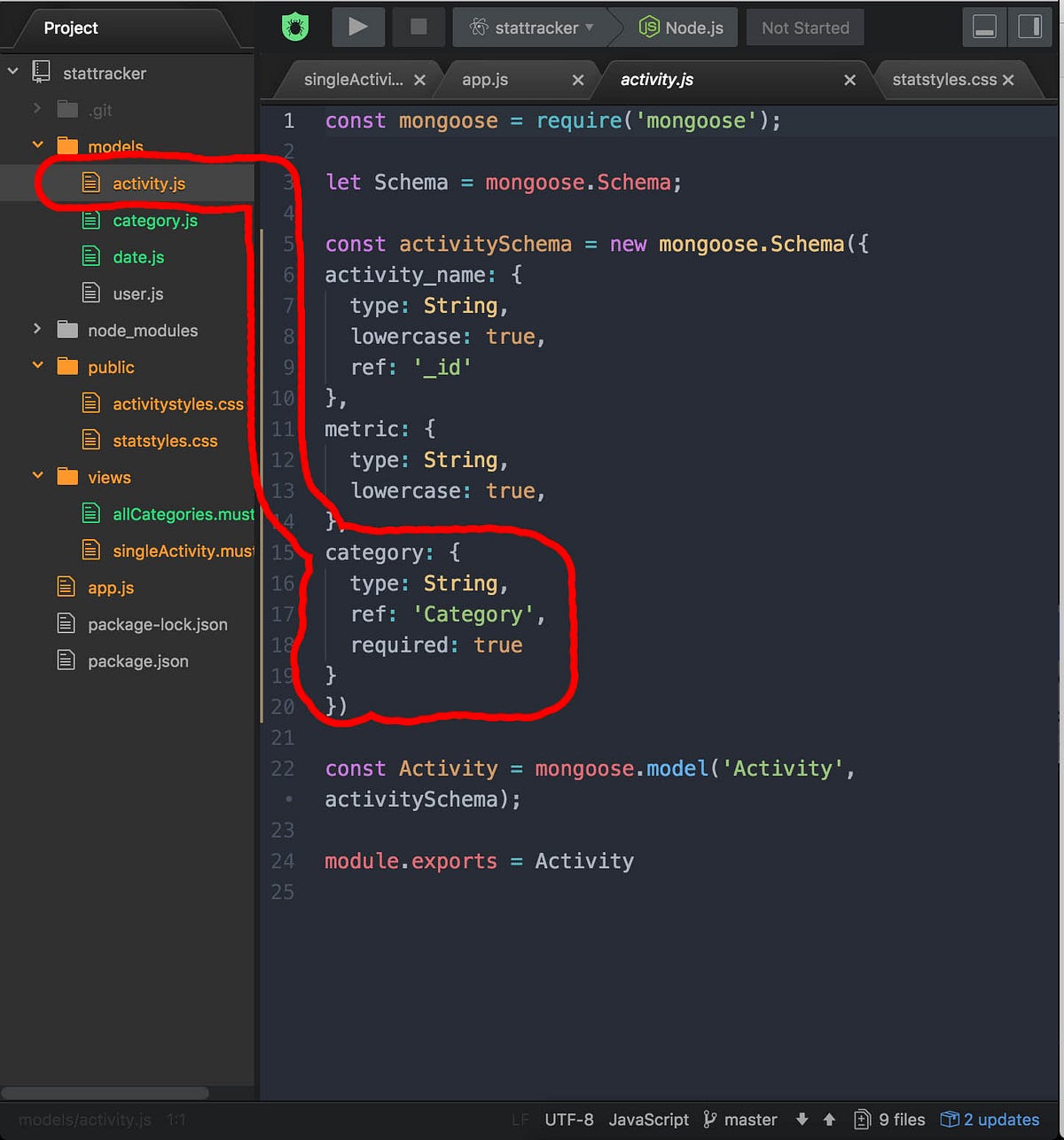Click the git branch icon beside master
Viewport: 1064px width, 1140px height.
pyautogui.click(x=709, y=1119)
